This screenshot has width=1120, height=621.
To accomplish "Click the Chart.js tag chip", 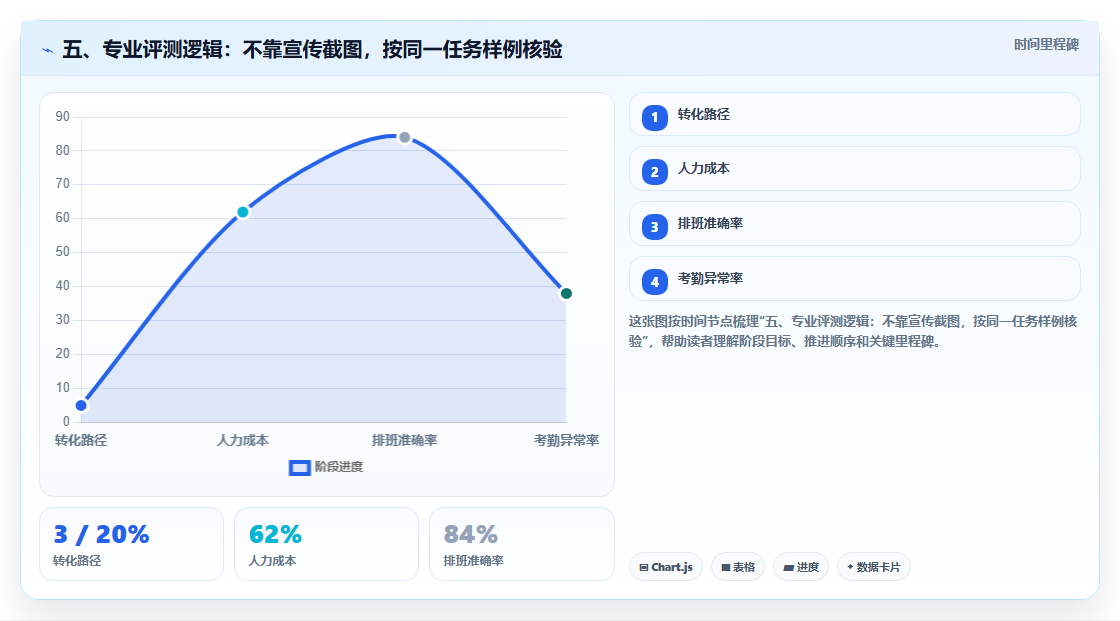I will [x=666, y=567].
